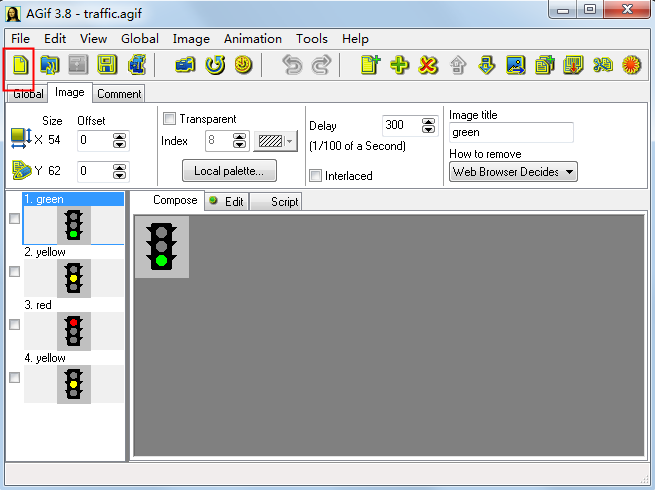
Task: Click the new blank frame icon
Action: (370, 65)
